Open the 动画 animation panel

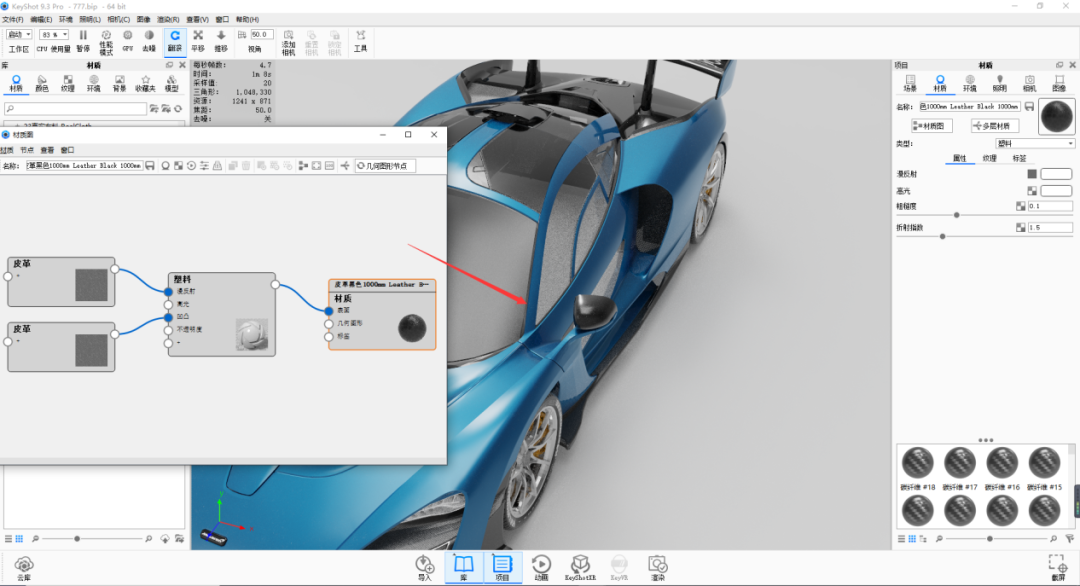pyautogui.click(x=541, y=568)
